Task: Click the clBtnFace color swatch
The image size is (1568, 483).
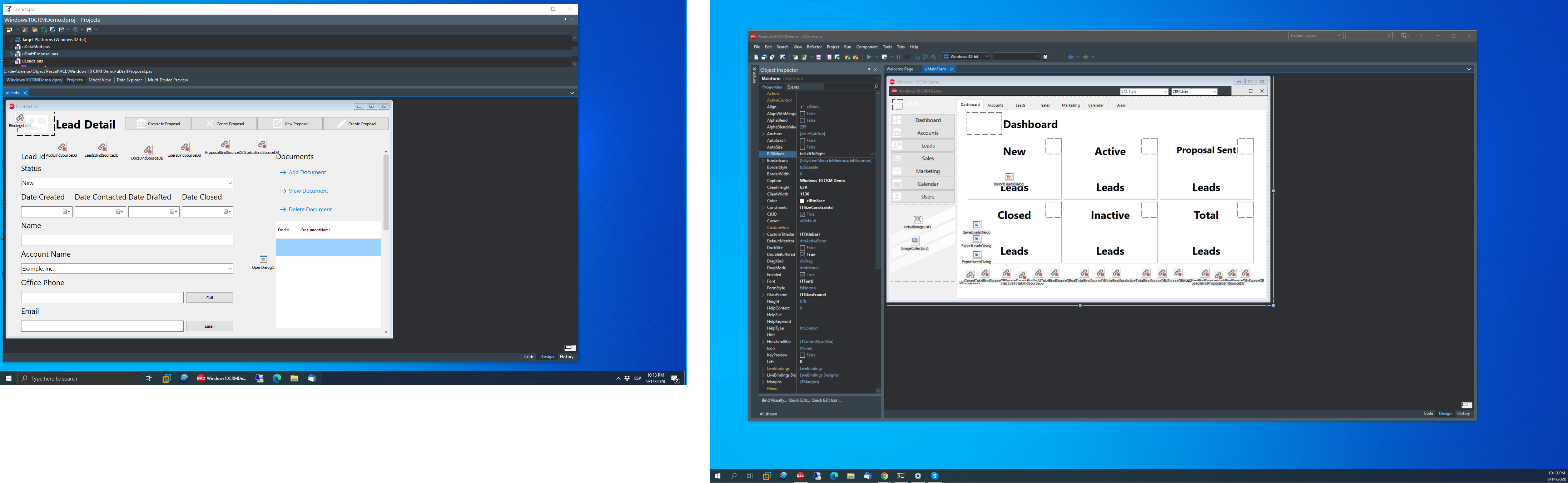Action: [802, 201]
